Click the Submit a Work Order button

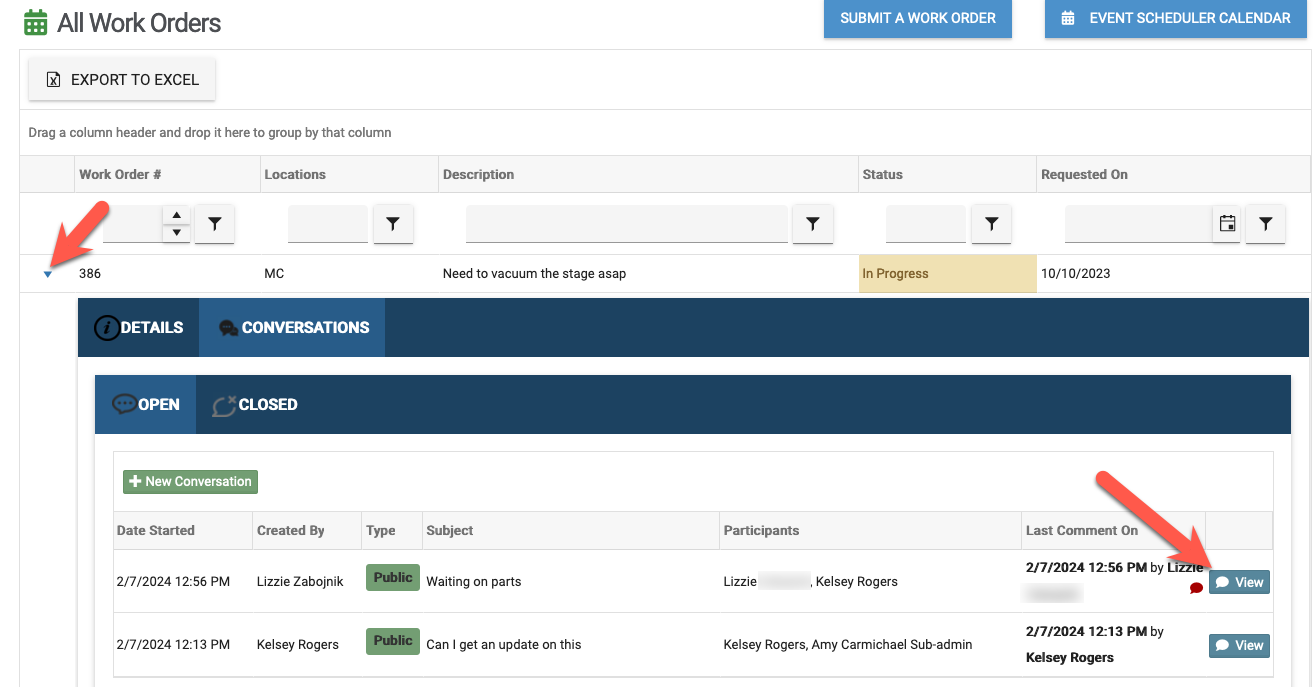917,18
